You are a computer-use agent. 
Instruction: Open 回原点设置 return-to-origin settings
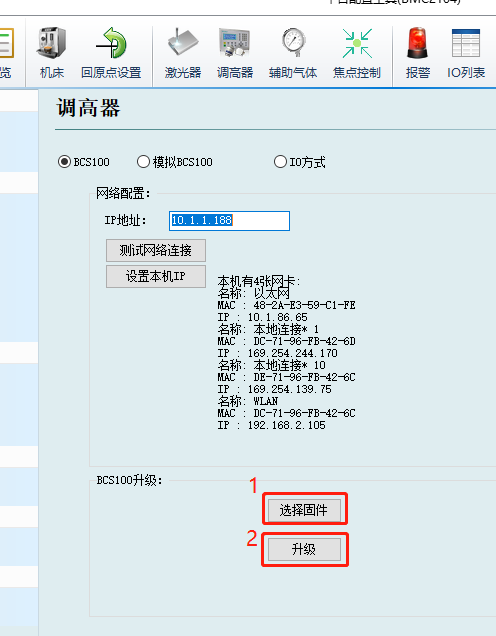tap(111, 53)
